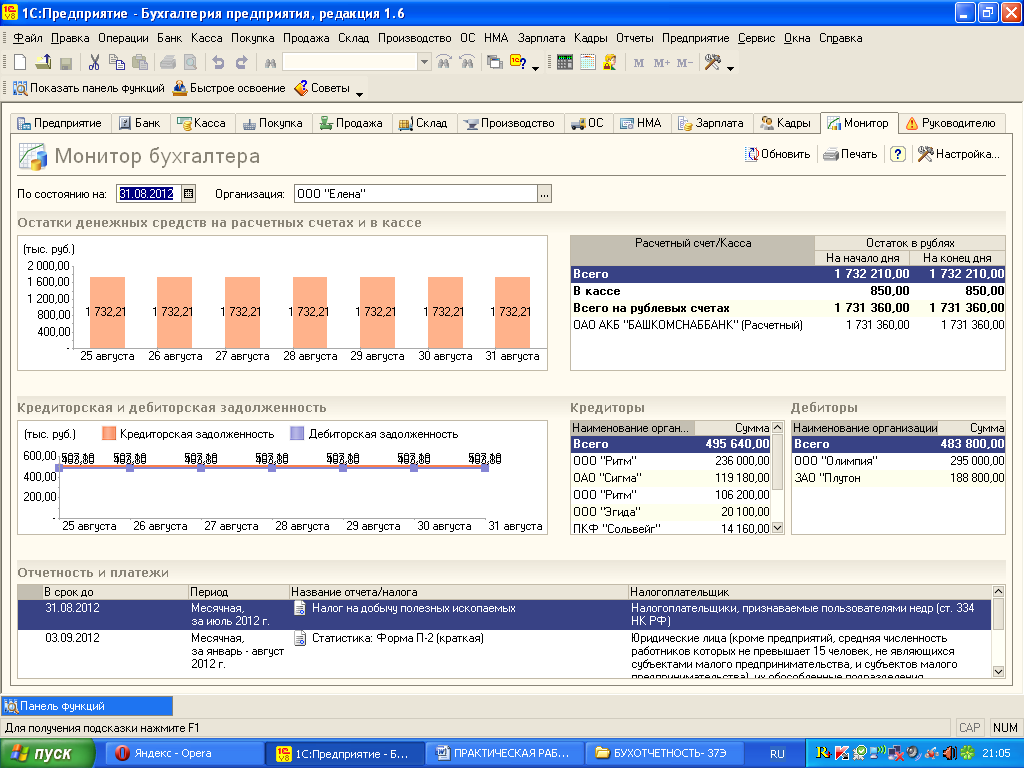Viewport: 1024px width, 768px height.
Task: Open calendar picker beside the date field
Action: pos(189,193)
